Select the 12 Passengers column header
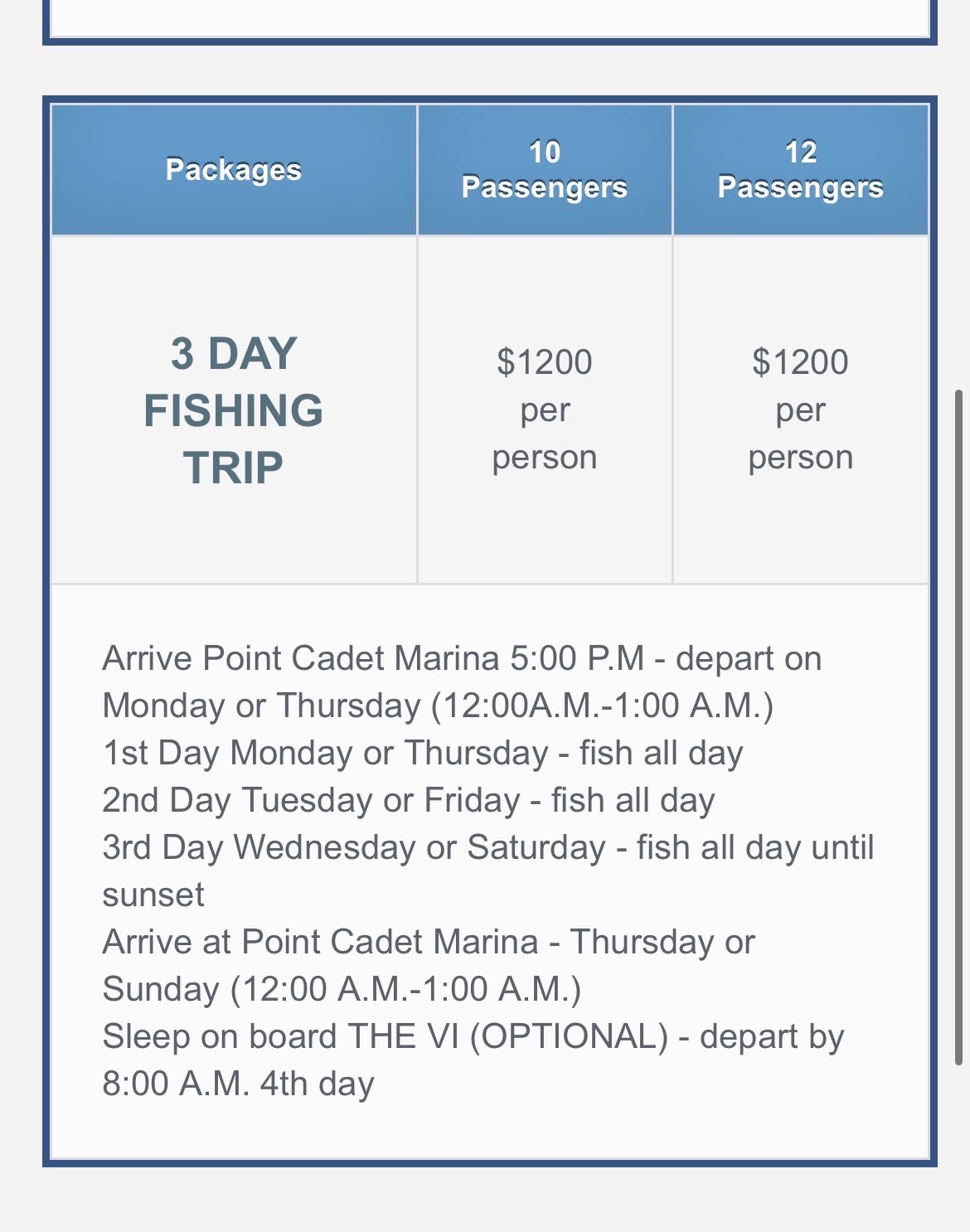 800,170
